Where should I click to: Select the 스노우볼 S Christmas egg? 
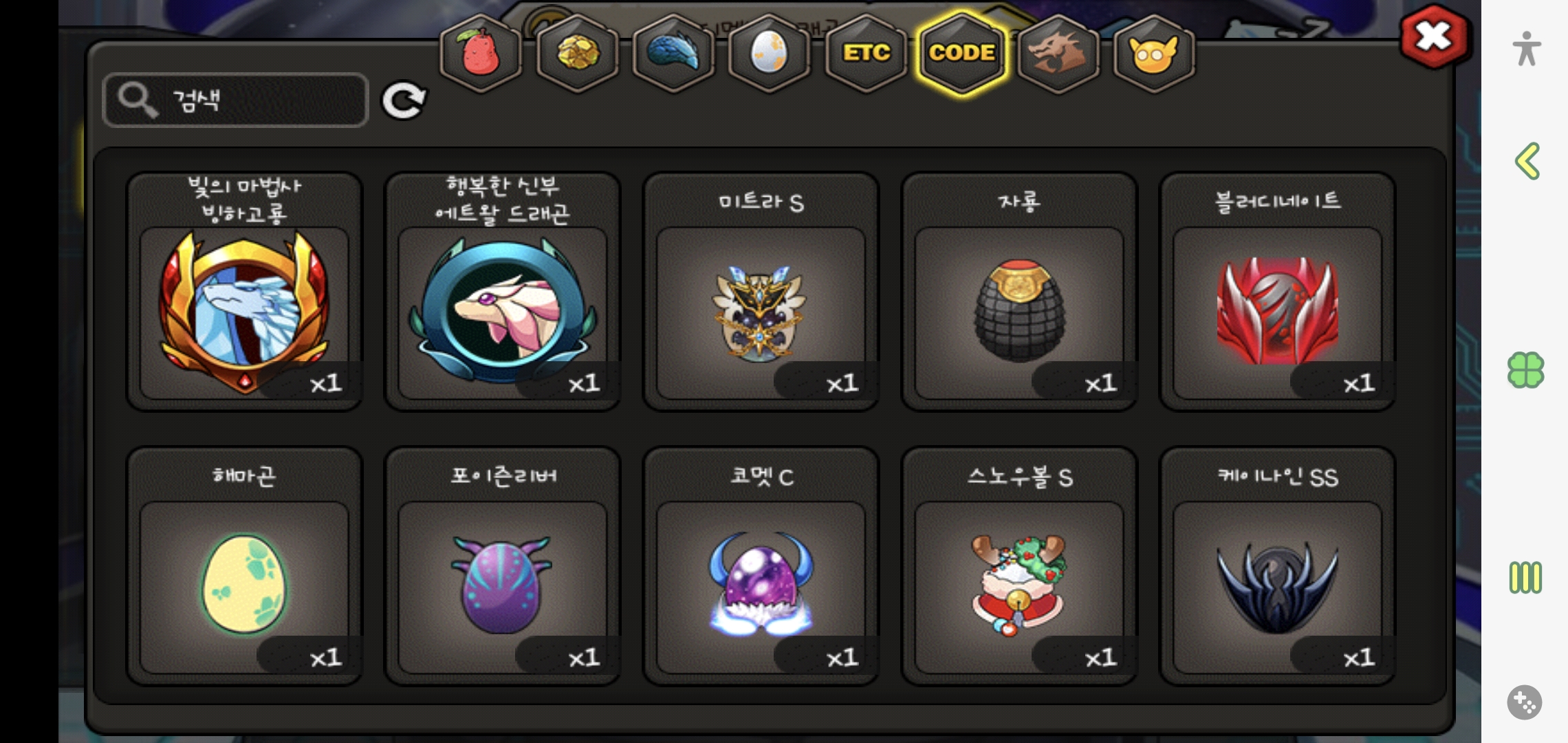(1019, 566)
